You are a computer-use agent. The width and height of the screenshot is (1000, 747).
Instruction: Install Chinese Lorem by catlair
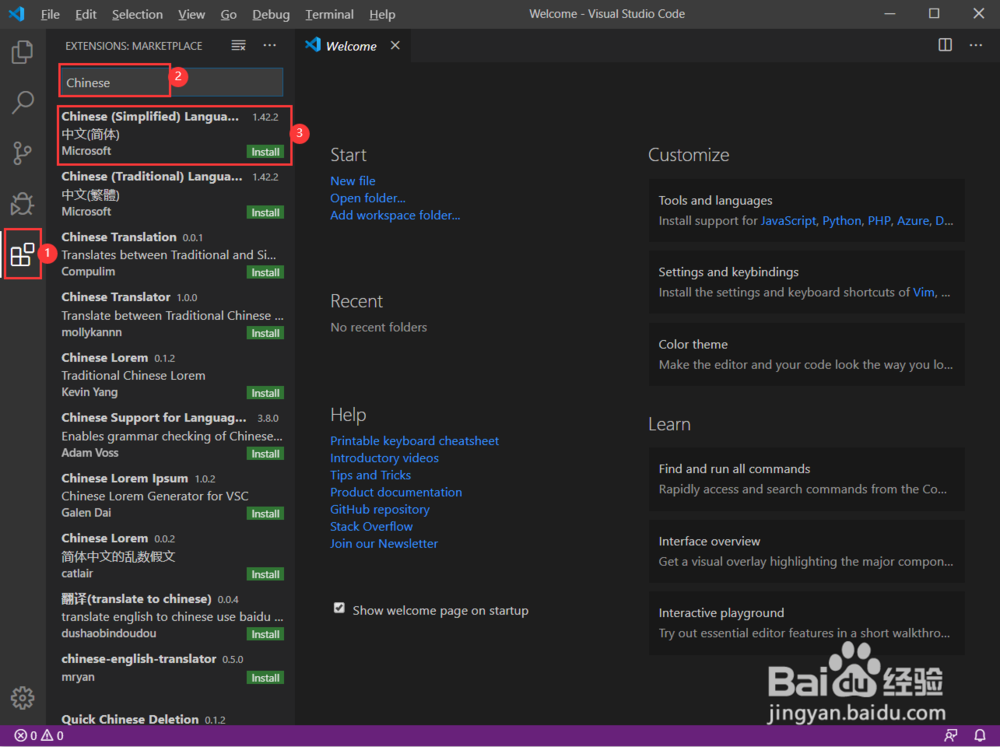pyautogui.click(x=265, y=574)
